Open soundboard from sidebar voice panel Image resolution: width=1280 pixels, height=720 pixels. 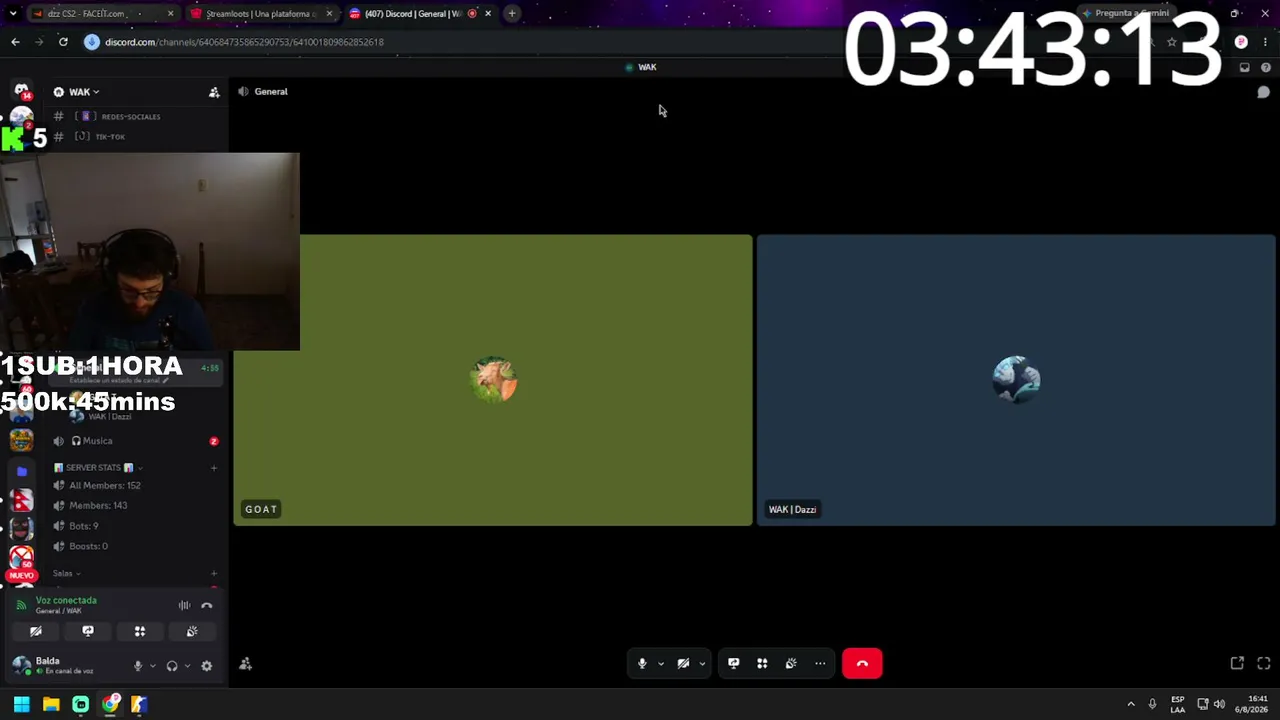(x=192, y=632)
